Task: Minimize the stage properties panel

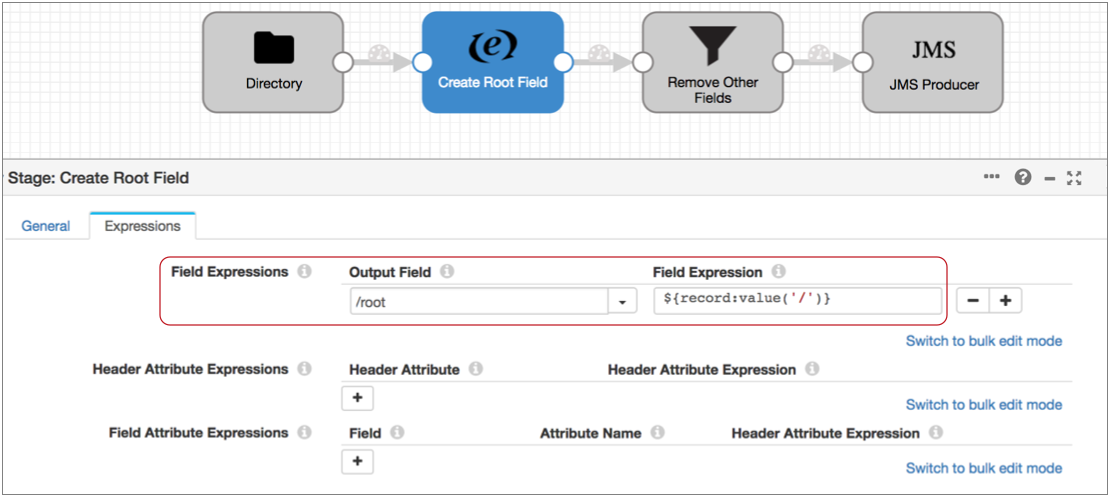Action: (x=1050, y=178)
